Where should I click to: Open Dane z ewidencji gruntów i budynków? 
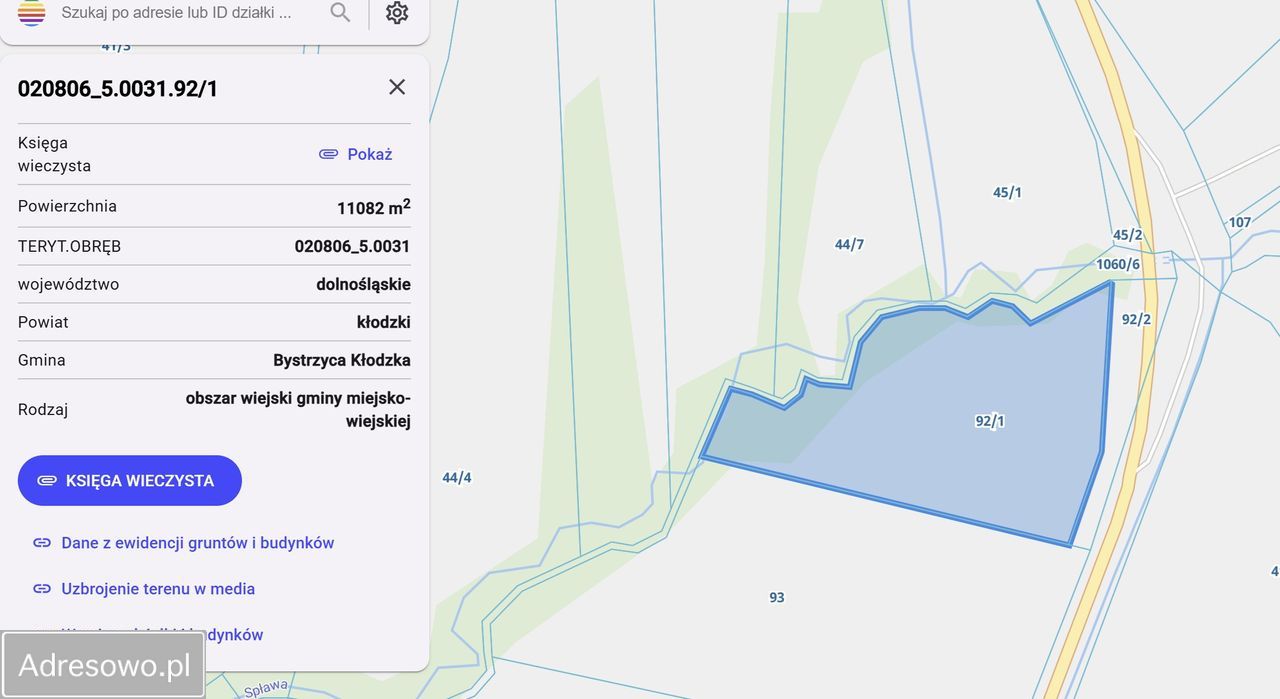[197, 542]
